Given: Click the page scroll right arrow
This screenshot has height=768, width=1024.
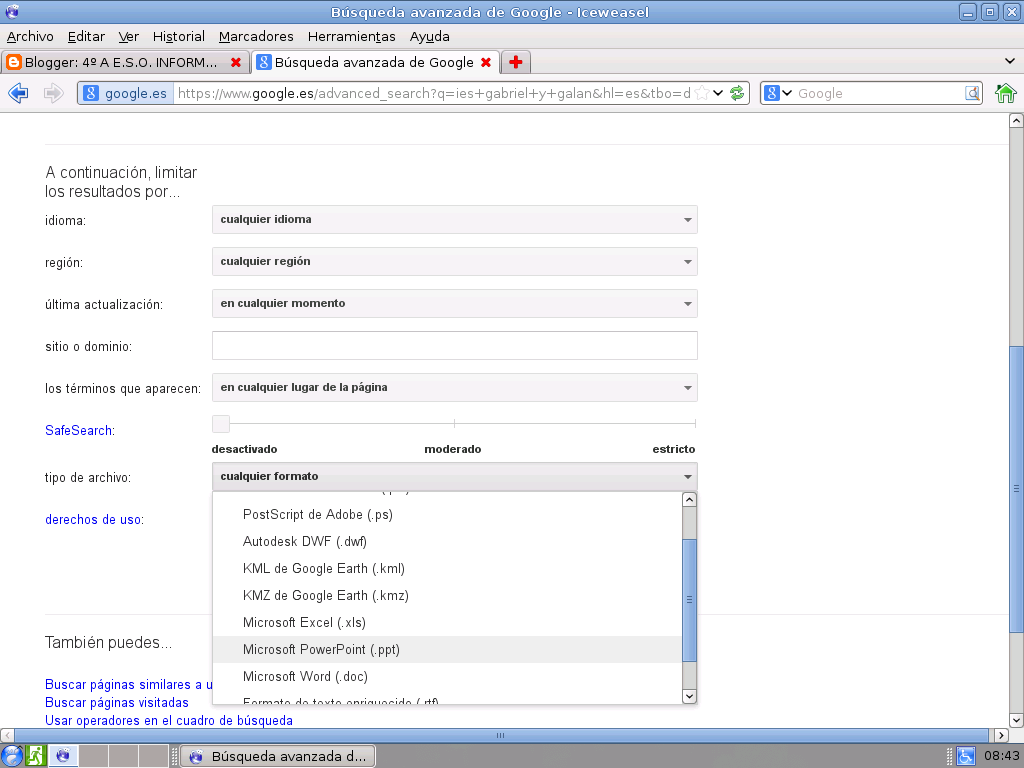Looking at the screenshot, I should (x=1001, y=735).
